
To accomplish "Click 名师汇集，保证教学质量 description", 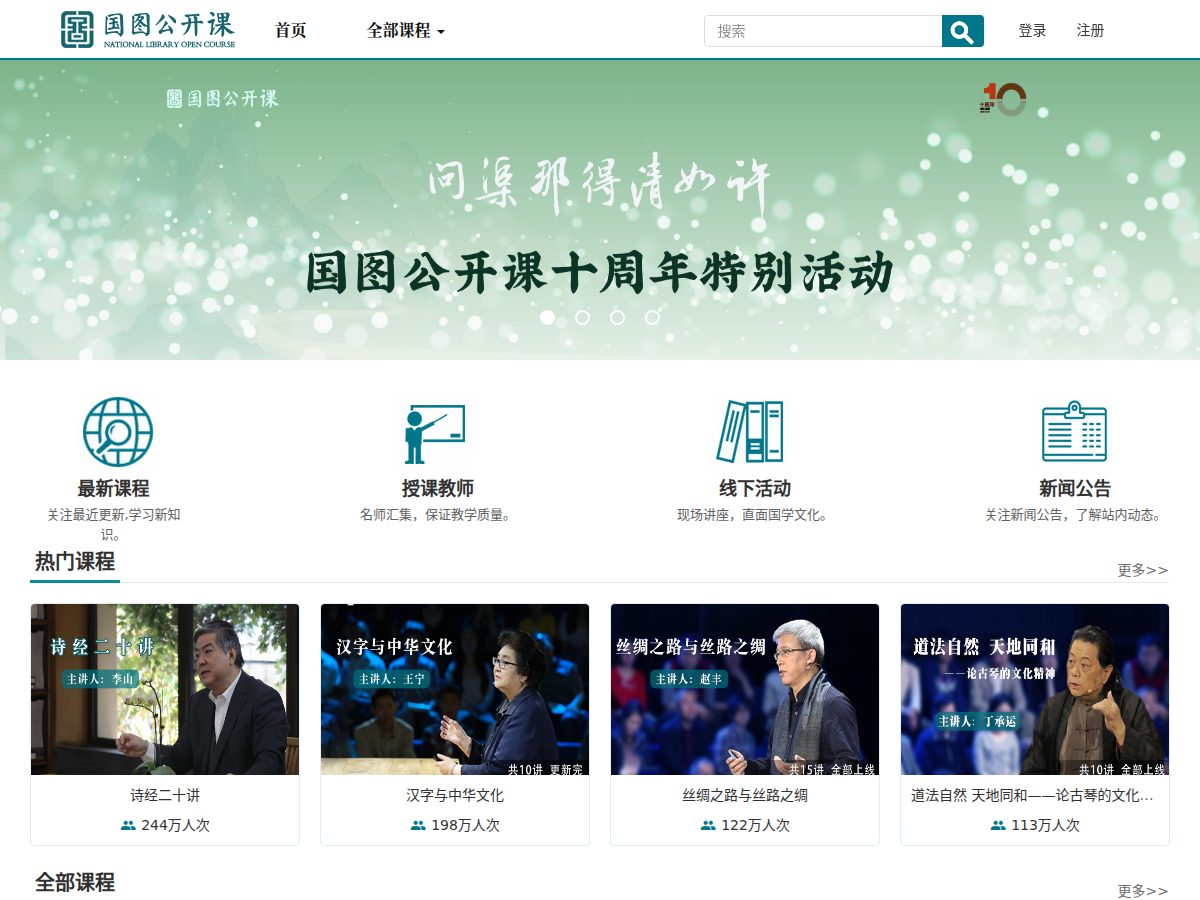I will tap(437, 516).
